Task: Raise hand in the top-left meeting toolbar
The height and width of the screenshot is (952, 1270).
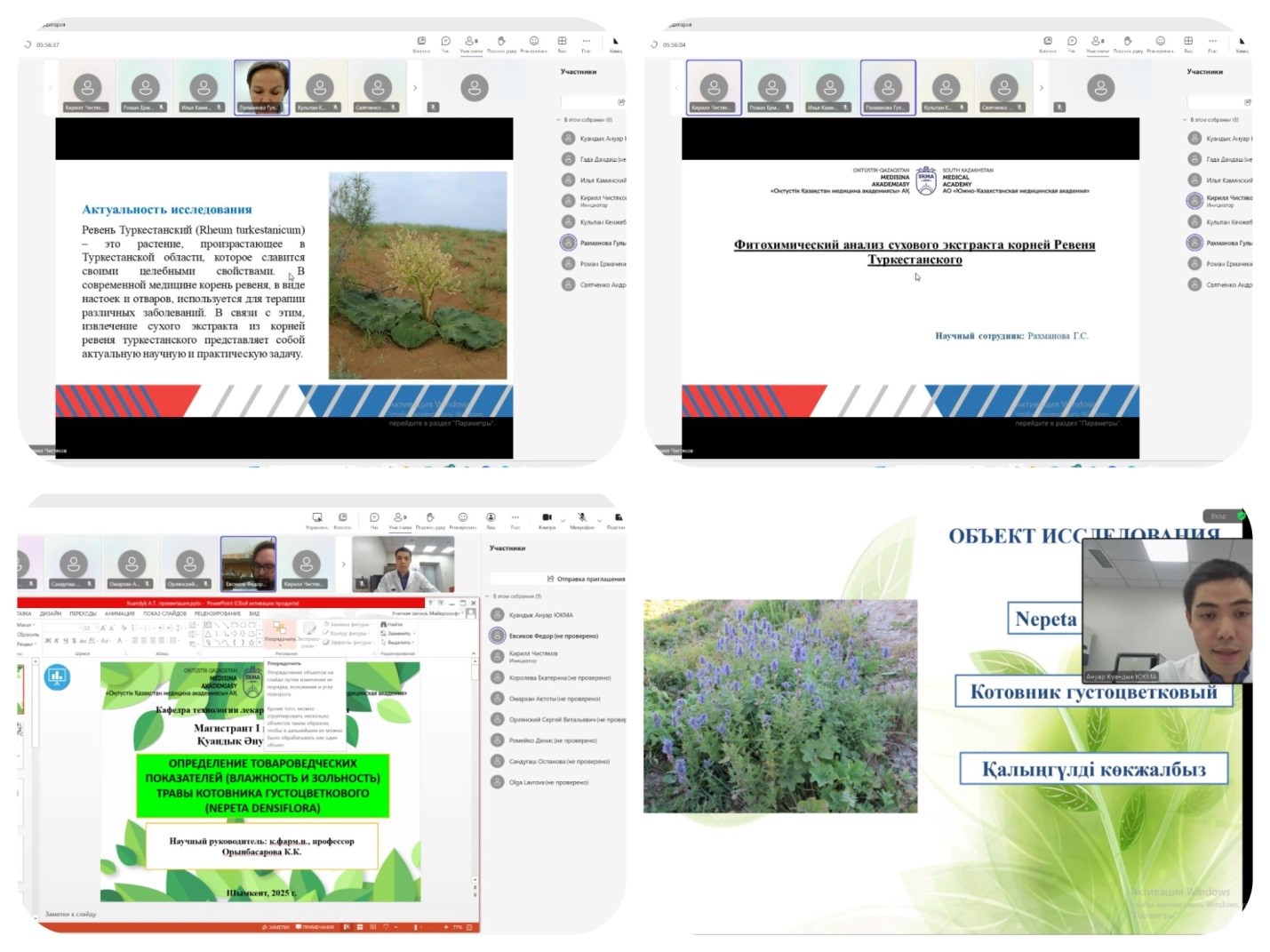Action: tap(501, 41)
